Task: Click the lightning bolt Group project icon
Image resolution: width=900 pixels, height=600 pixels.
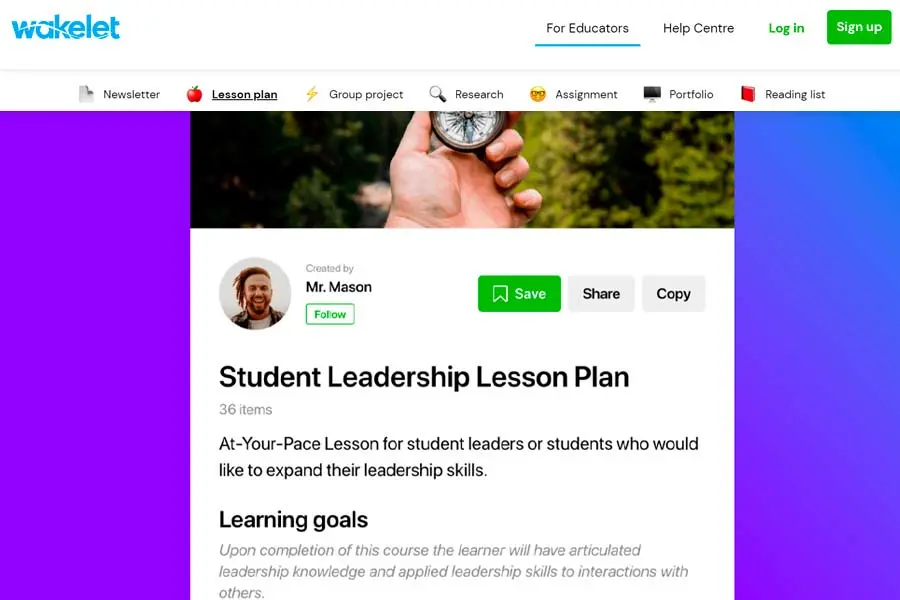Action: [x=312, y=94]
